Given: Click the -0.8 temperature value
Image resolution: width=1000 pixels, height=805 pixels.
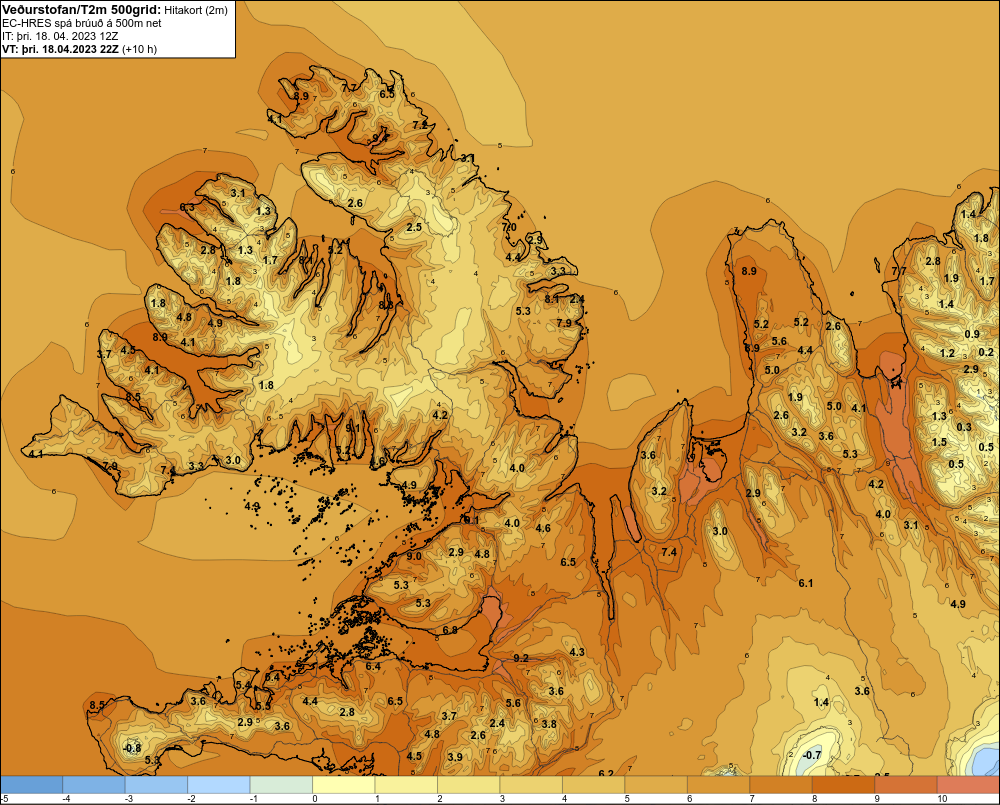Looking at the screenshot, I should pos(132,748).
